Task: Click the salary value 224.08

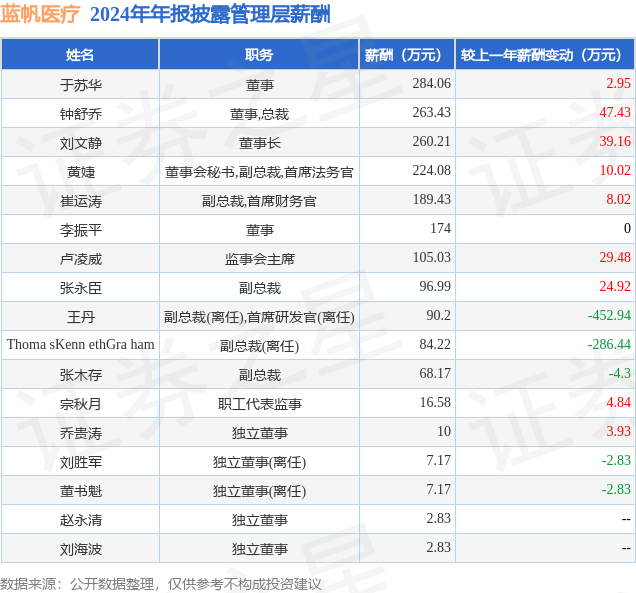Action: point(432,170)
